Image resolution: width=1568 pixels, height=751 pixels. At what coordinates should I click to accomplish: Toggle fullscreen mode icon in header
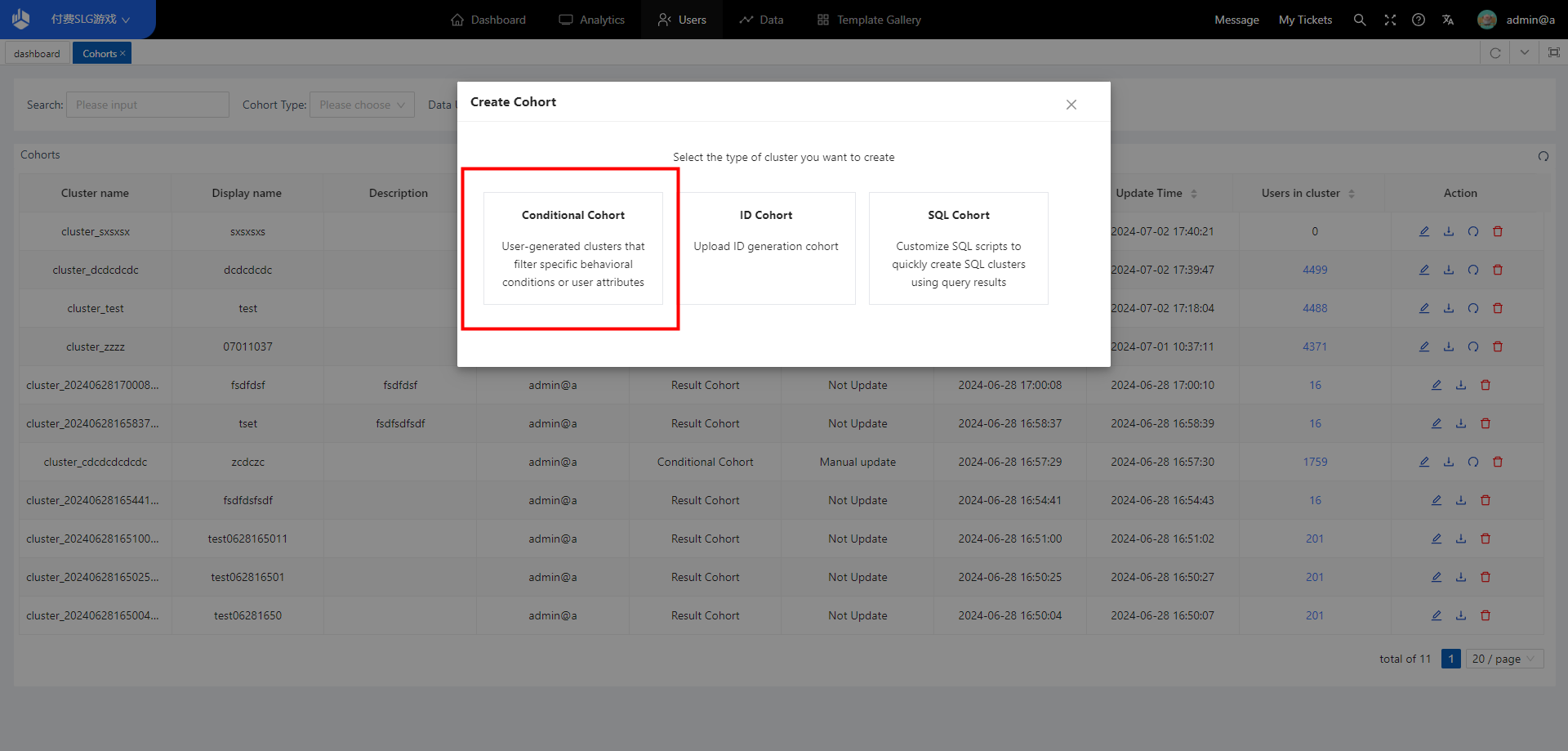point(1389,20)
